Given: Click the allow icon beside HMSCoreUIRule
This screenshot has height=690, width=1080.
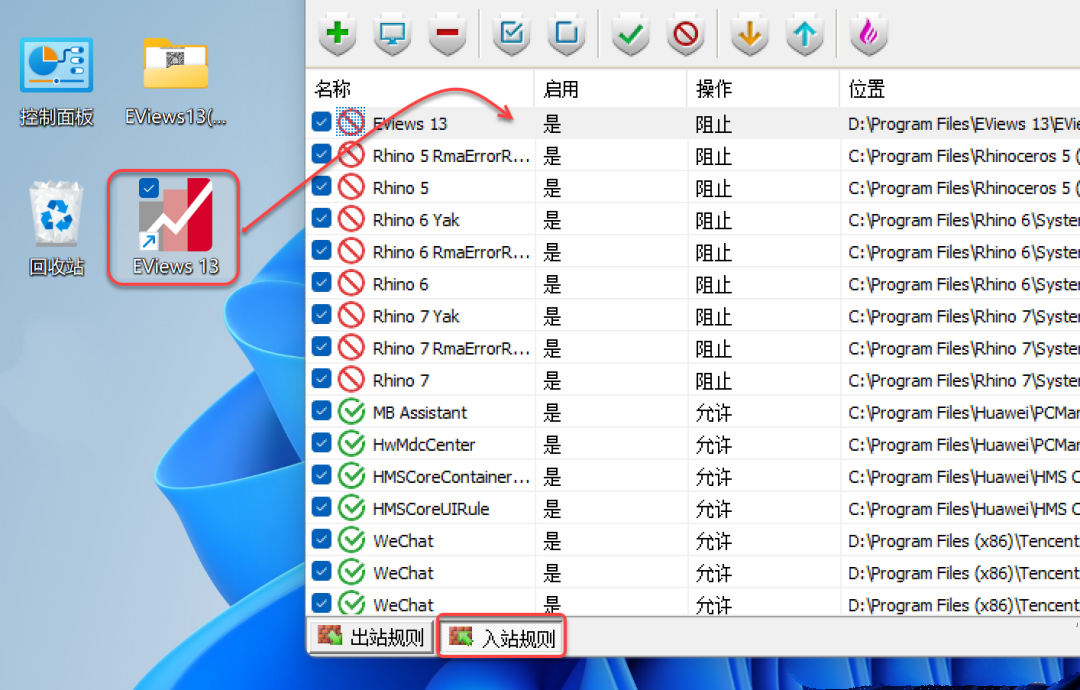Looking at the screenshot, I should (351, 508).
